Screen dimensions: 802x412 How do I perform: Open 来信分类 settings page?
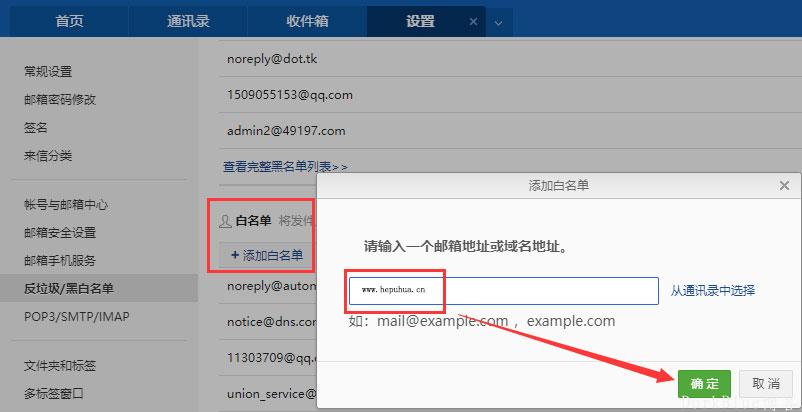(x=48, y=156)
